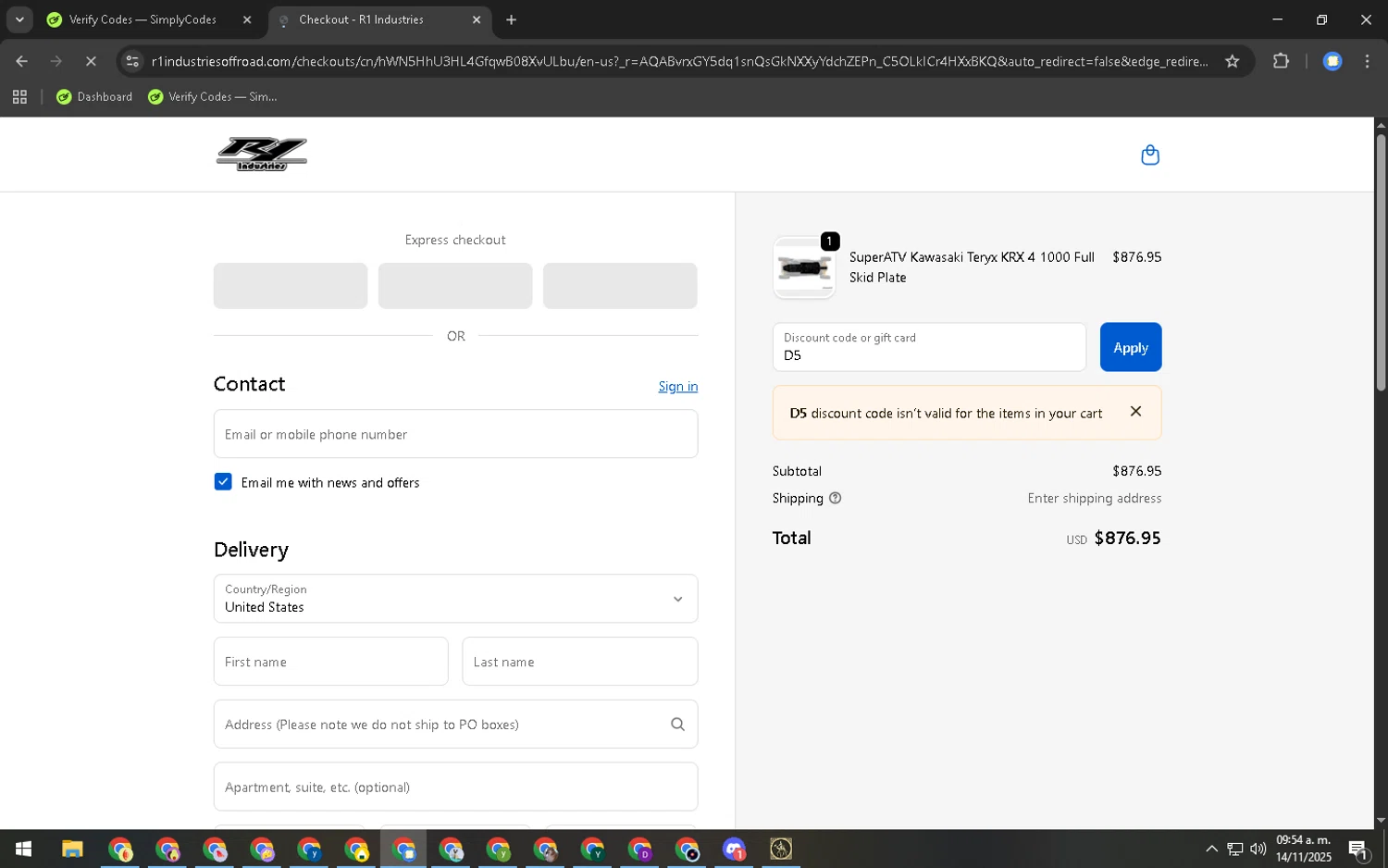This screenshot has height=868, width=1388.
Task: View site information icon in address bar
Action: [x=132, y=61]
